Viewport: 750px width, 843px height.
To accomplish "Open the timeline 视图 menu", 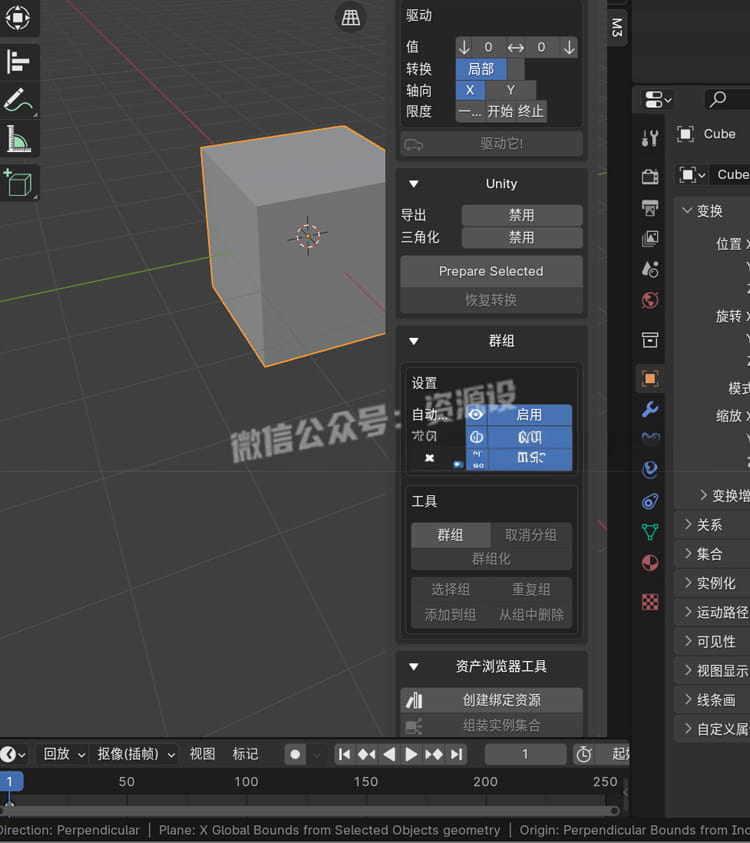I will coord(202,754).
